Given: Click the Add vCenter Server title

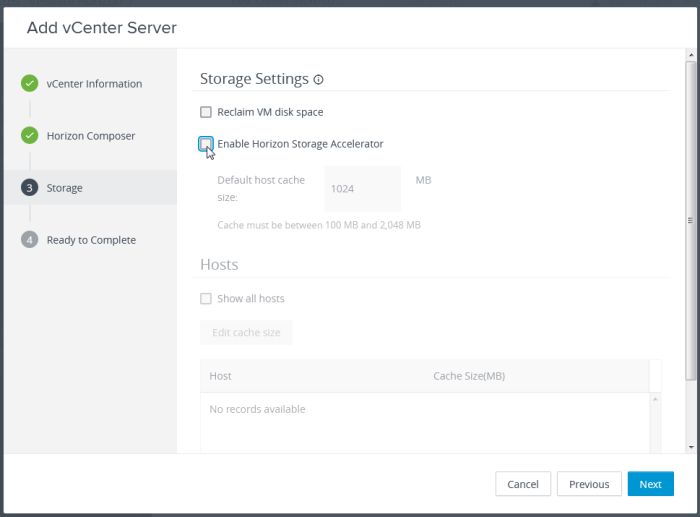Looking at the screenshot, I should (x=102, y=28).
